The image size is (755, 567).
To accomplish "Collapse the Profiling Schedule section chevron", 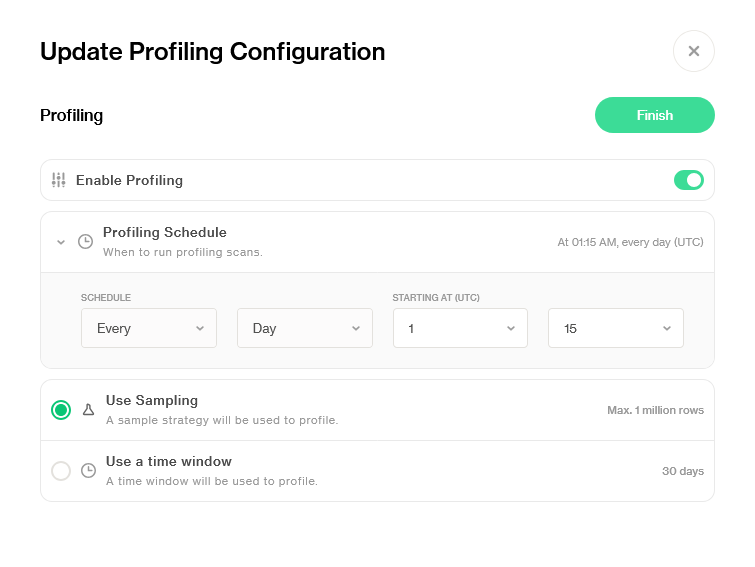I will coord(61,242).
